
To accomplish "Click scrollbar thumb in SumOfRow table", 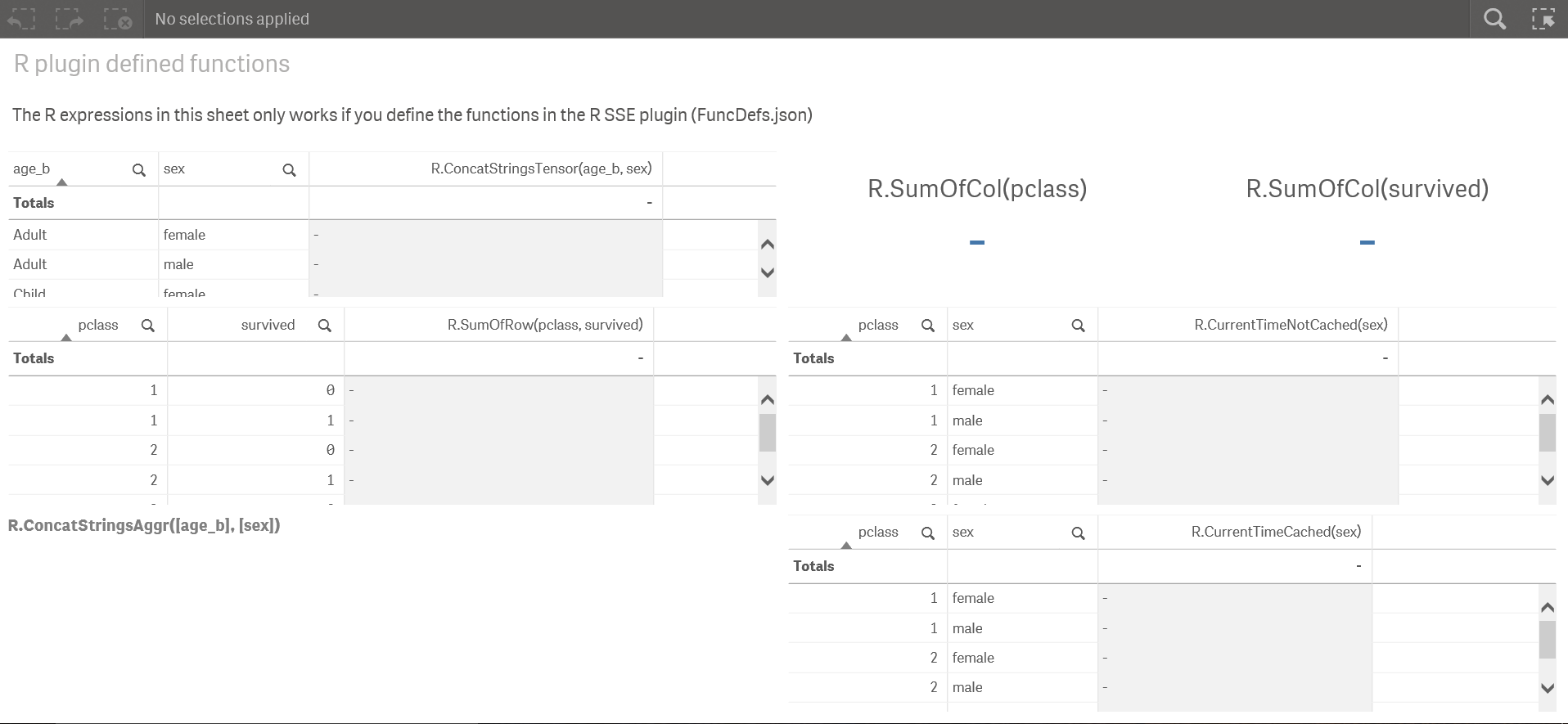I will coord(768,433).
